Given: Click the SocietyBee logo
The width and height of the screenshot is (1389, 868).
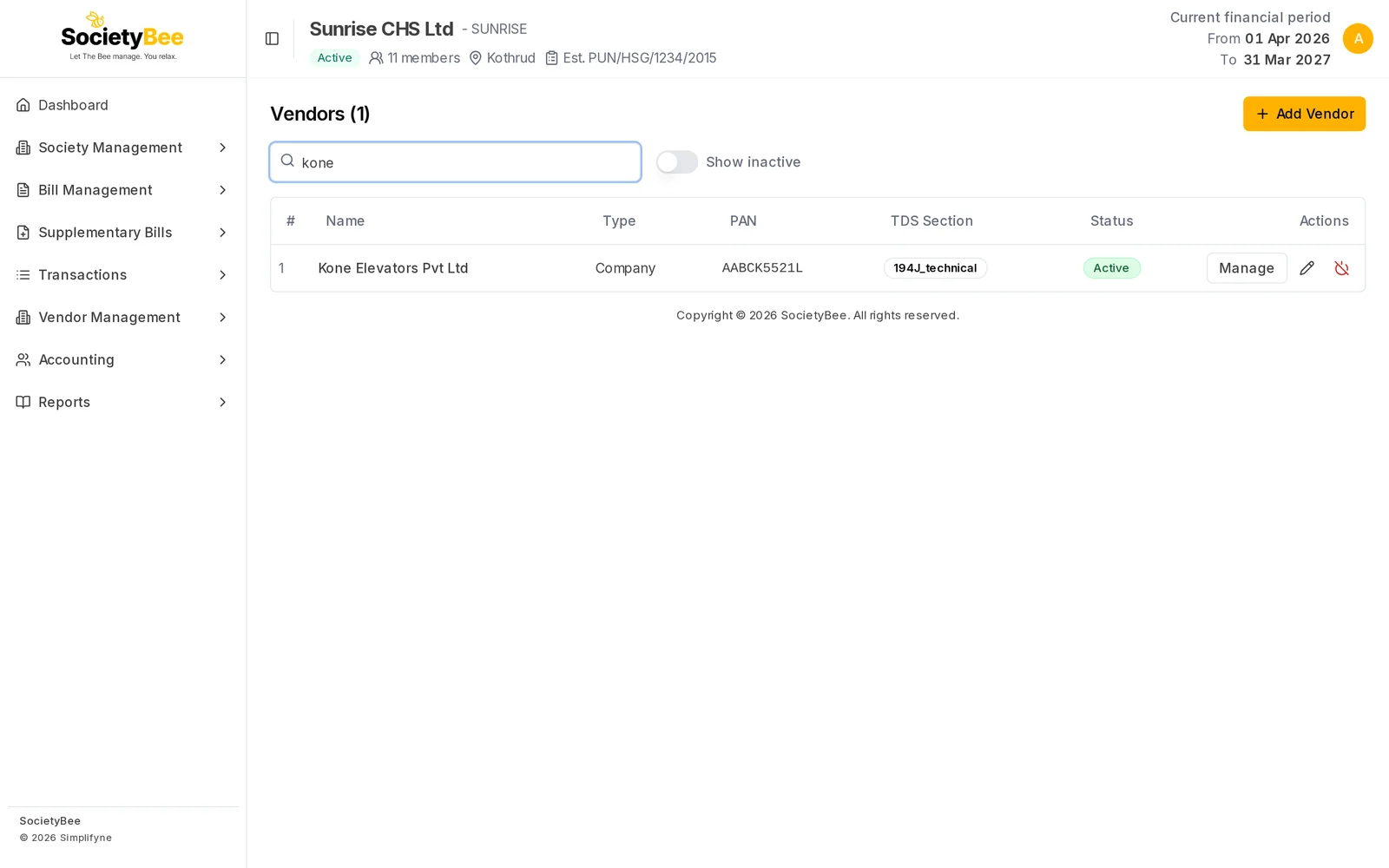Looking at the screenshot, I should [122, 36].
